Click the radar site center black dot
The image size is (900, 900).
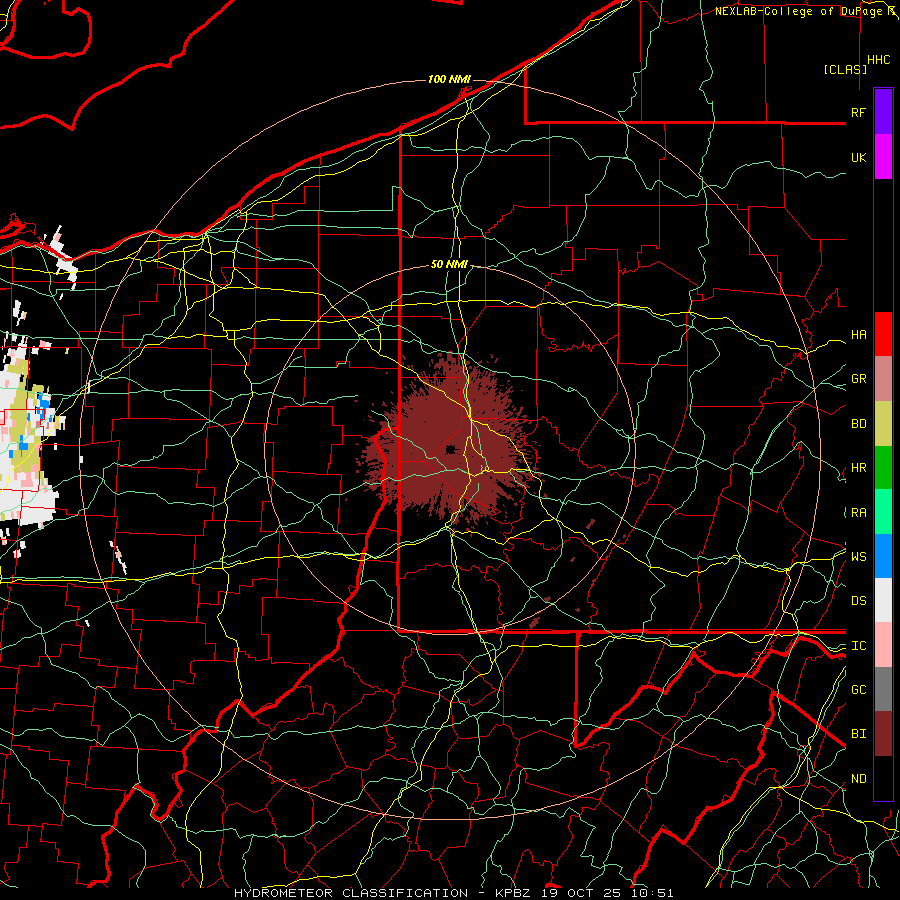tap(451, 449)
